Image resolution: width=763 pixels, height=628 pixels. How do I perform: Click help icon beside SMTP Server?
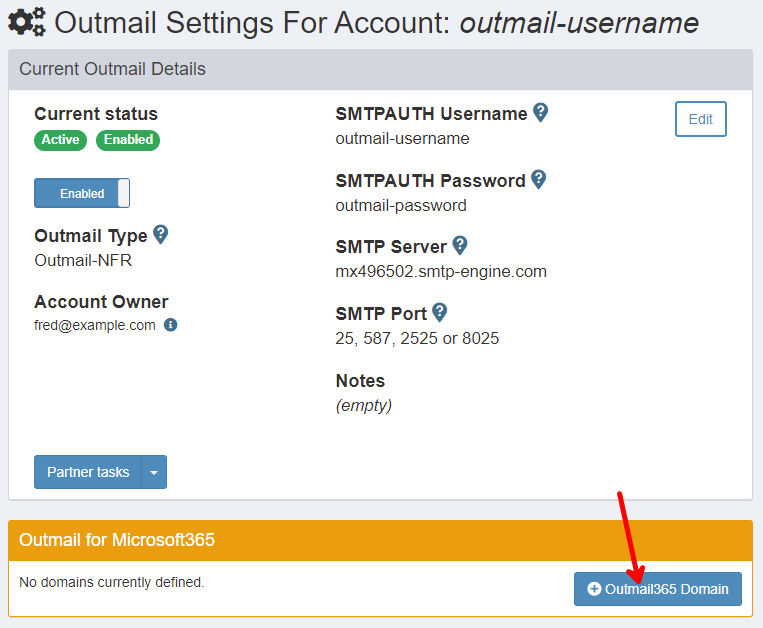point(460,245)
